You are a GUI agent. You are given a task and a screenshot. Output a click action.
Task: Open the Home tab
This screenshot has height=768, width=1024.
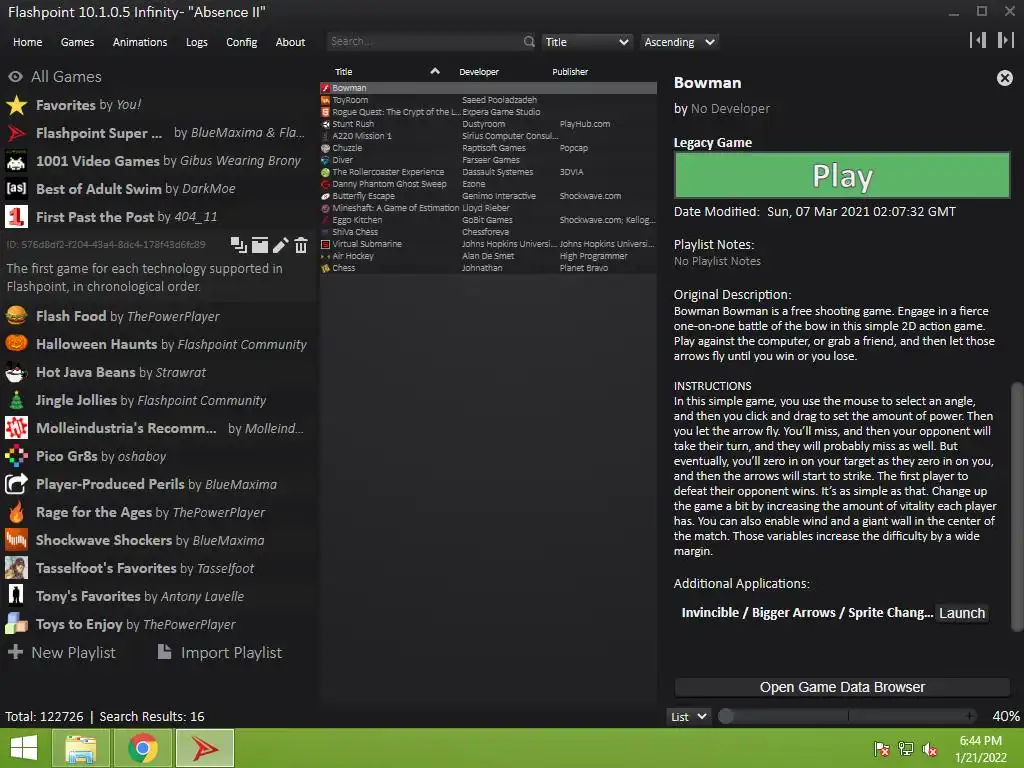27,42
